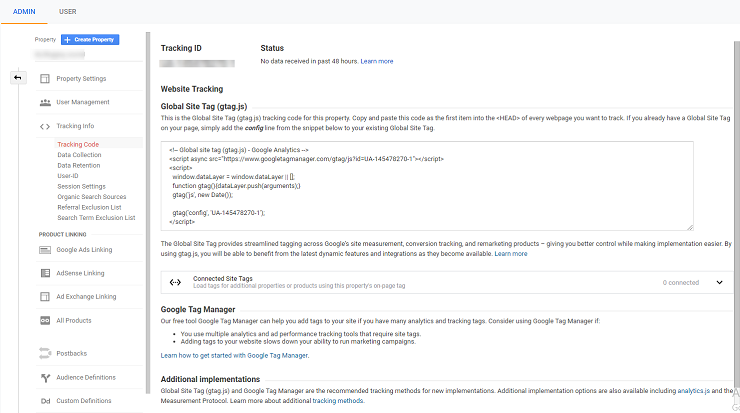
Task: Open Google Ads Linking
Action: tap(84, 250)
